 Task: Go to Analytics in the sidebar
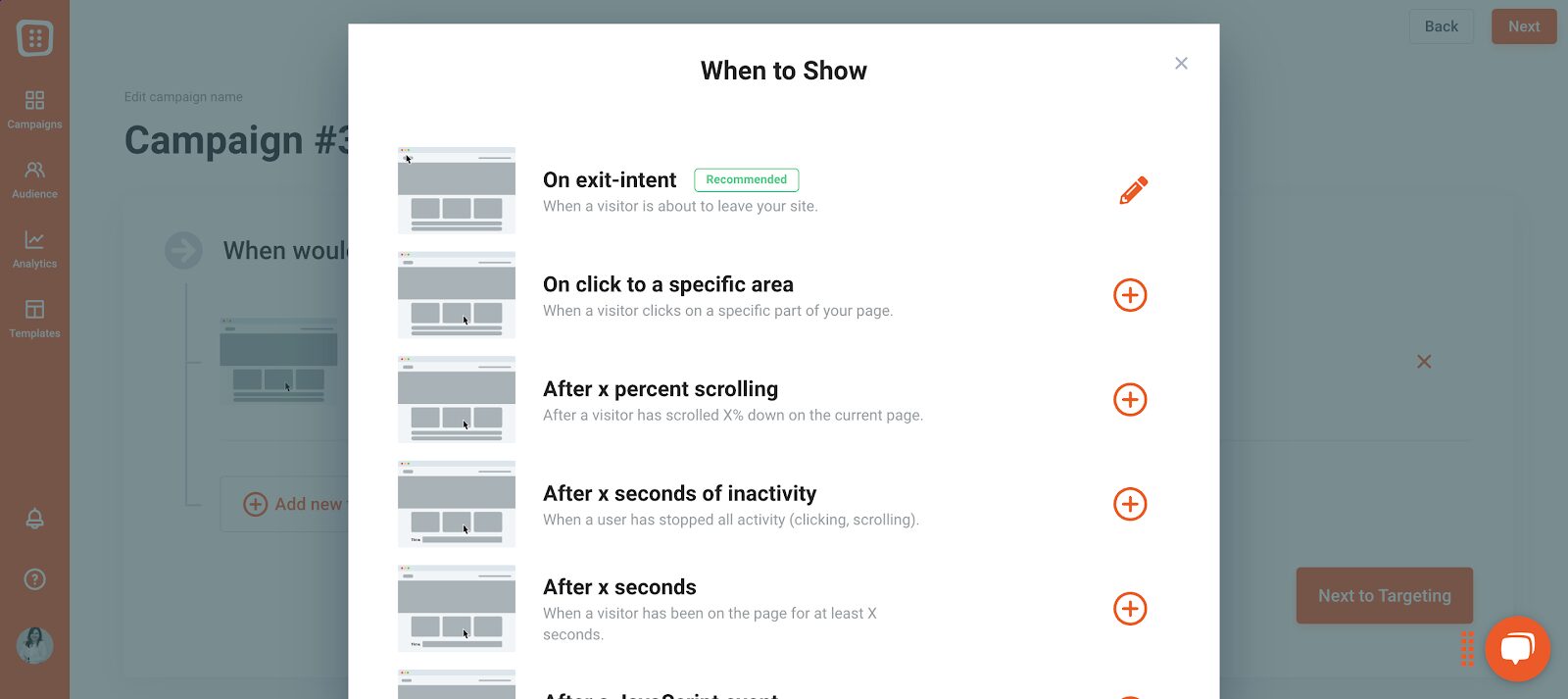coord(34,249)
